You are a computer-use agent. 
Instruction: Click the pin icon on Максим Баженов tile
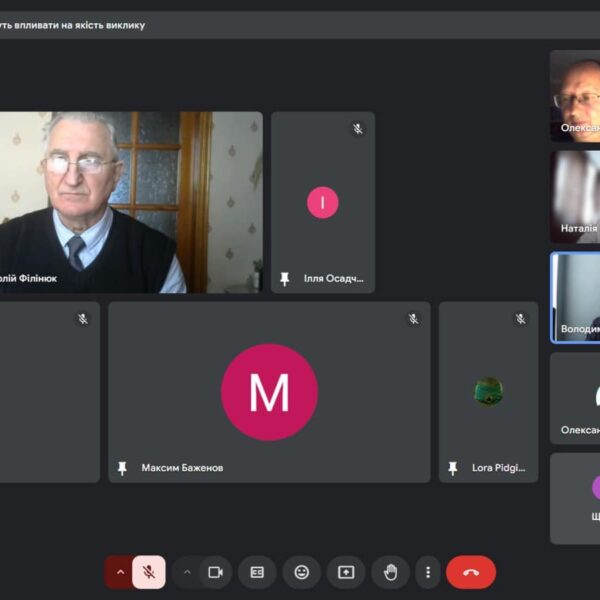[123, 467]
